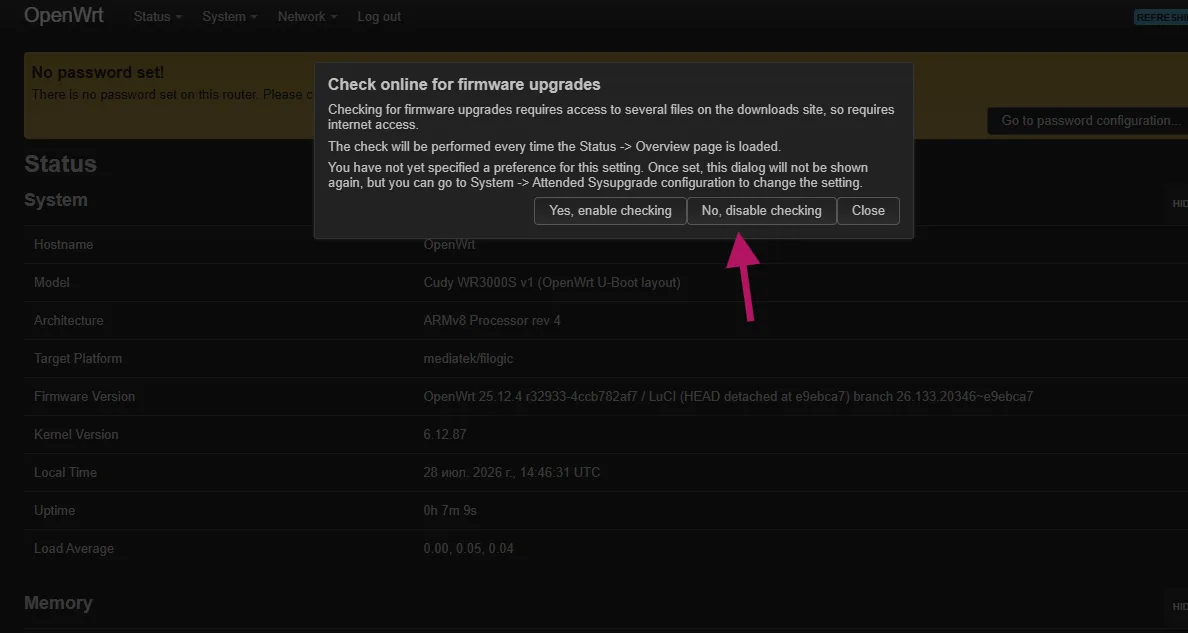Screen dimensions: 1188x633
Task: Expand the Network dropdown menu
Action: click(x=307, y=17)
